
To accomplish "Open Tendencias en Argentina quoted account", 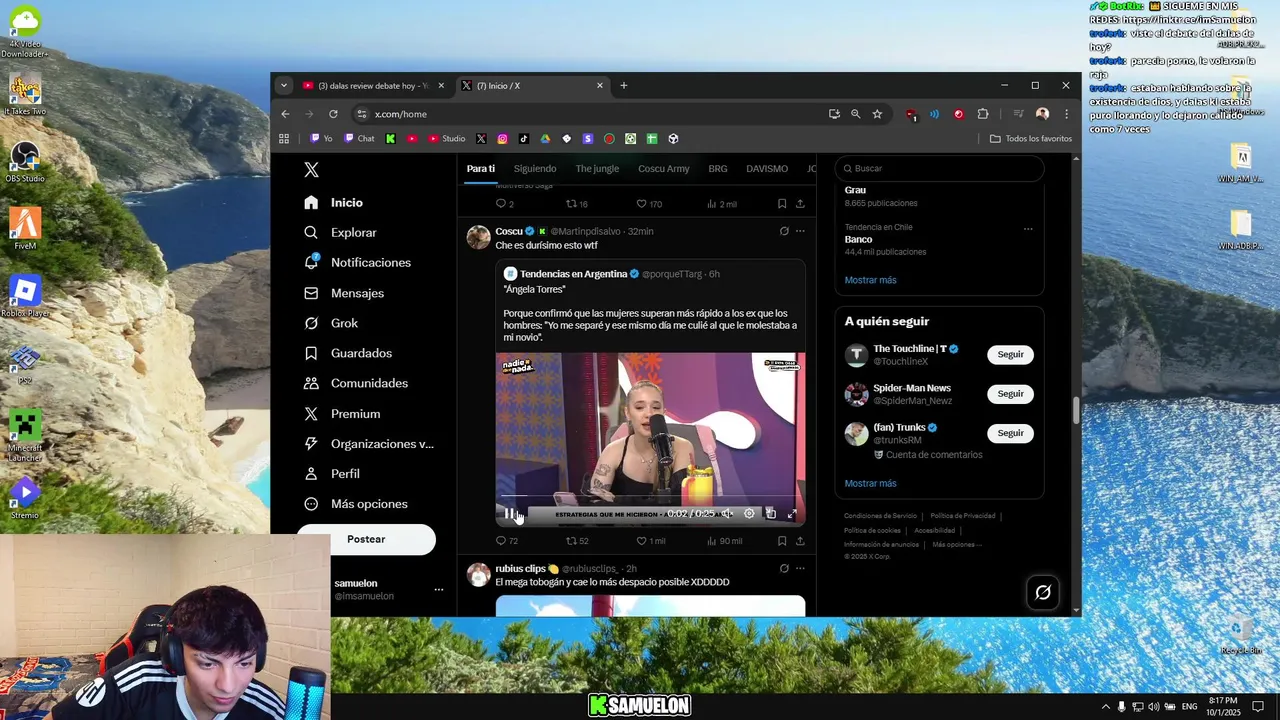I will point(573,274).
